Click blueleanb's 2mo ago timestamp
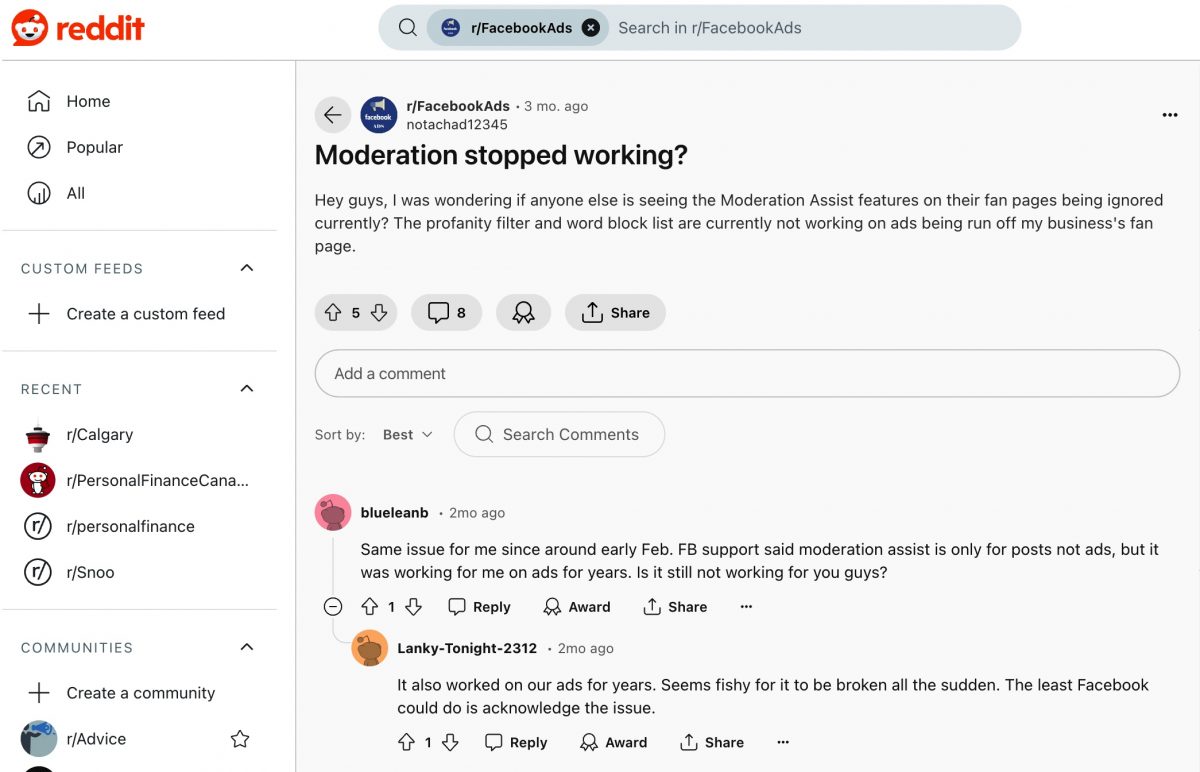This screenshot has height=772, width=1200. pos(477,512)
